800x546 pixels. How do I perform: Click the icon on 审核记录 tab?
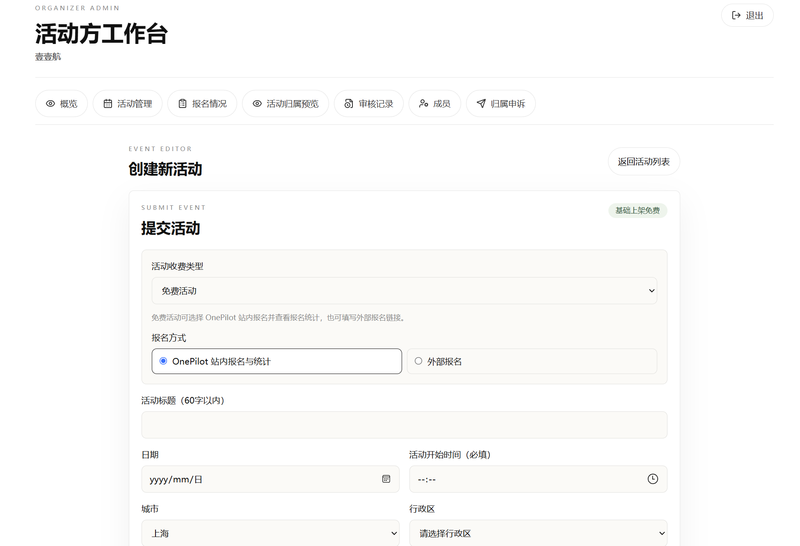point(348,104)
